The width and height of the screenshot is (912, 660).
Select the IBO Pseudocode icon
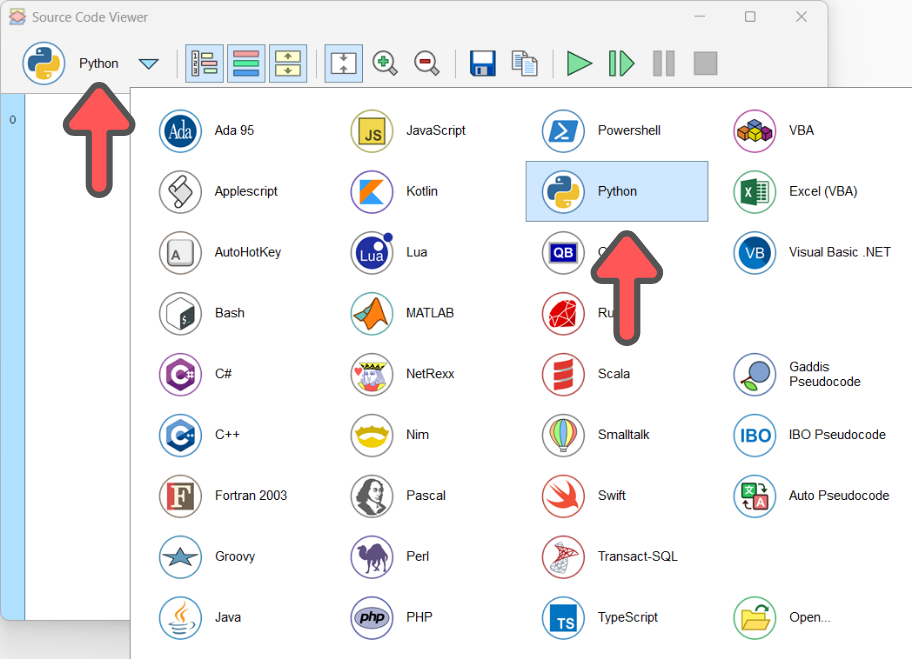(x=754, y=435)
